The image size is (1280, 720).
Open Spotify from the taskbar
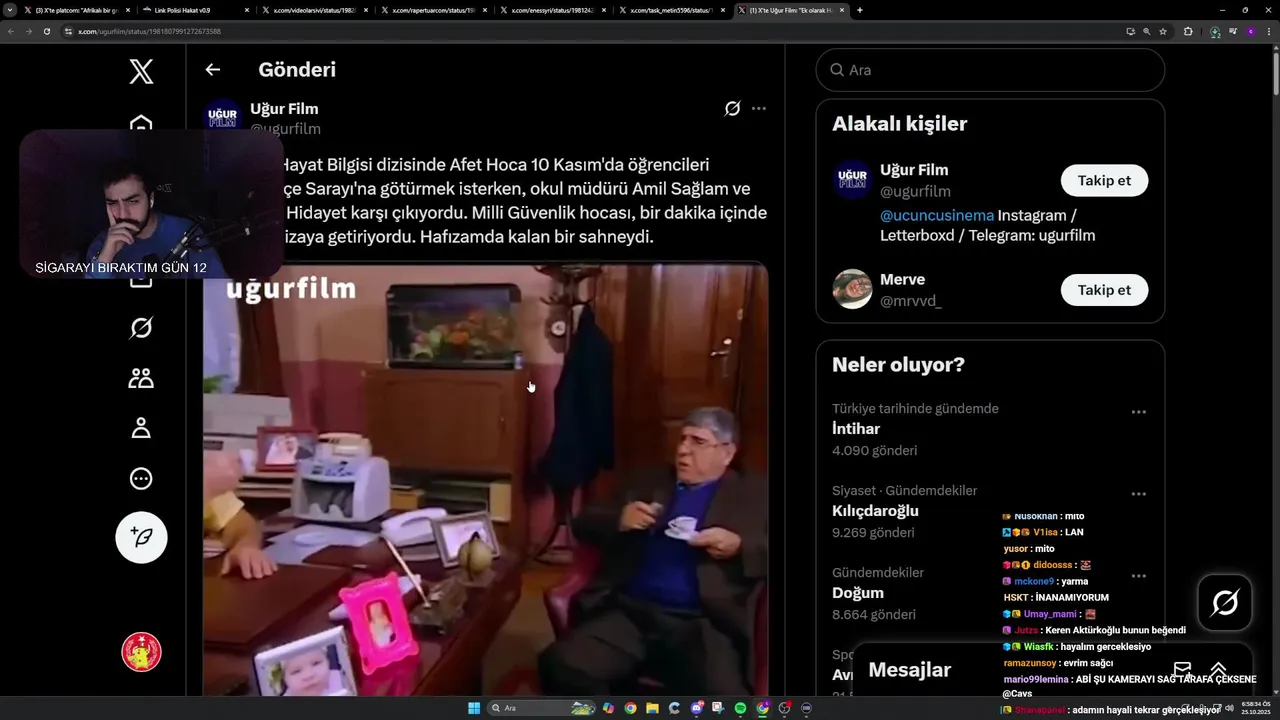(x=741, y=708)
